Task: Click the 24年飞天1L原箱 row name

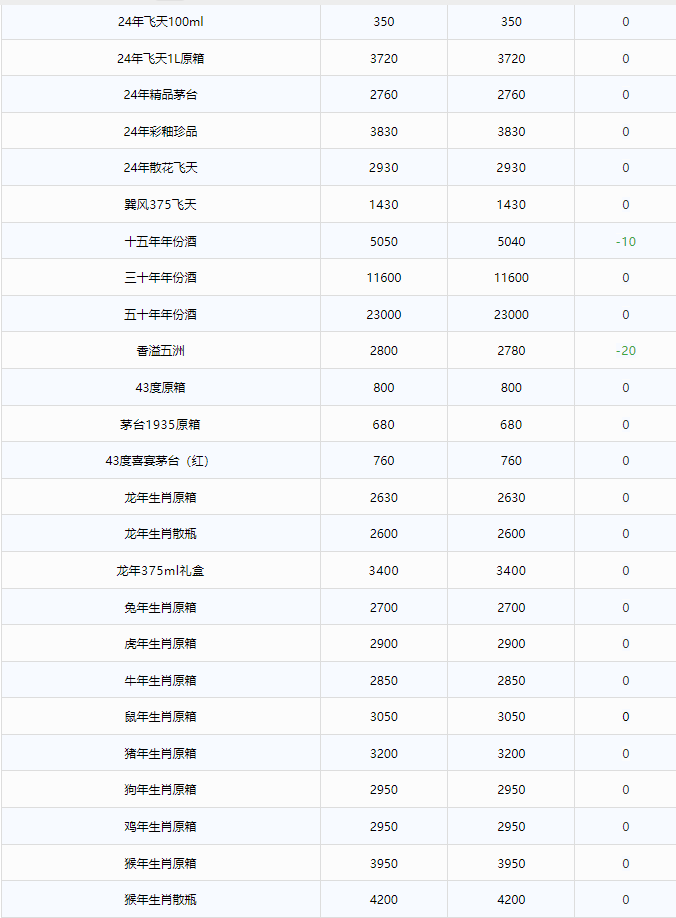Action: (x=160, y=59)
